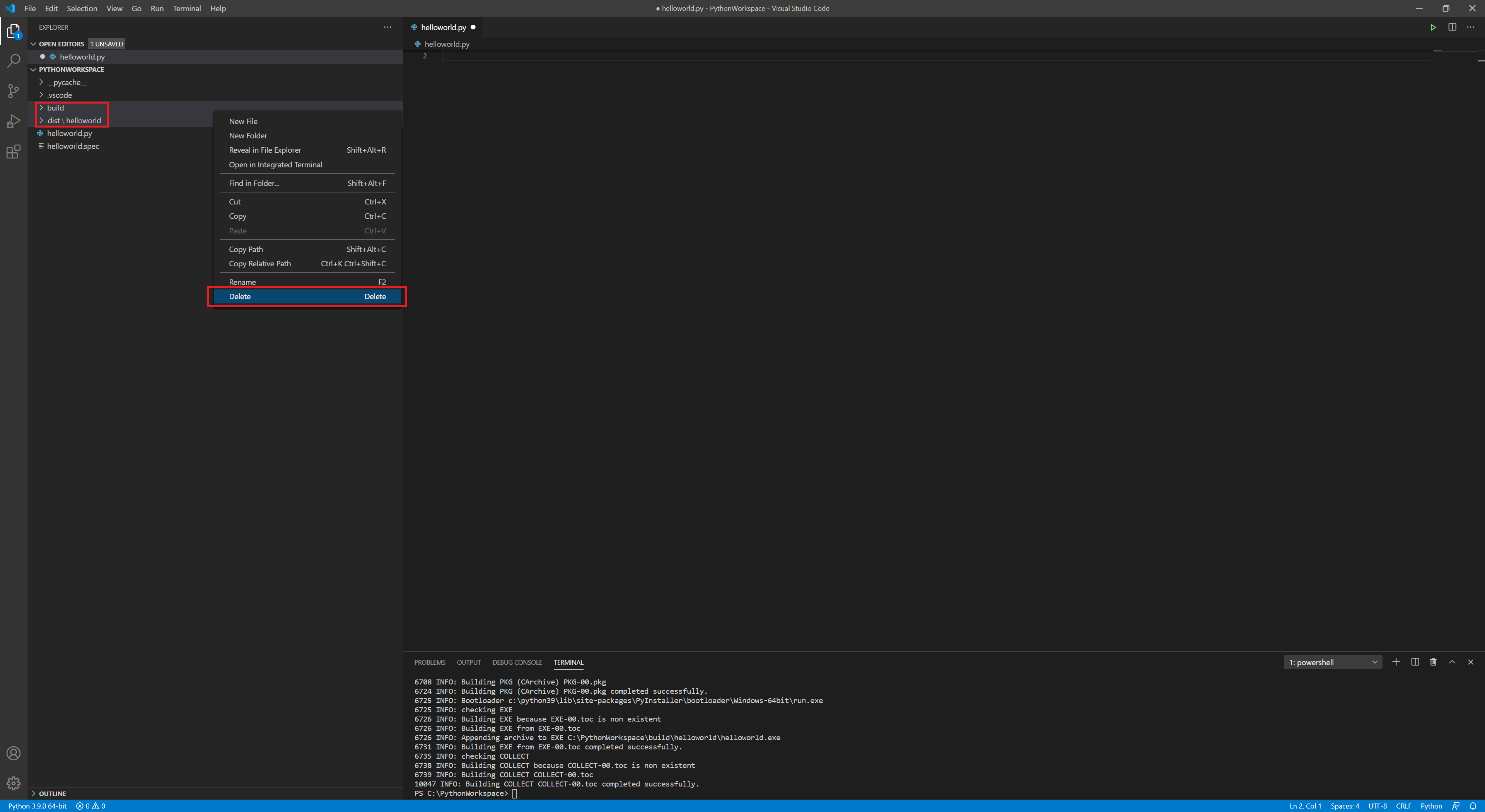
Task: Open Run and Debug view
Action: tap(13, 122)
